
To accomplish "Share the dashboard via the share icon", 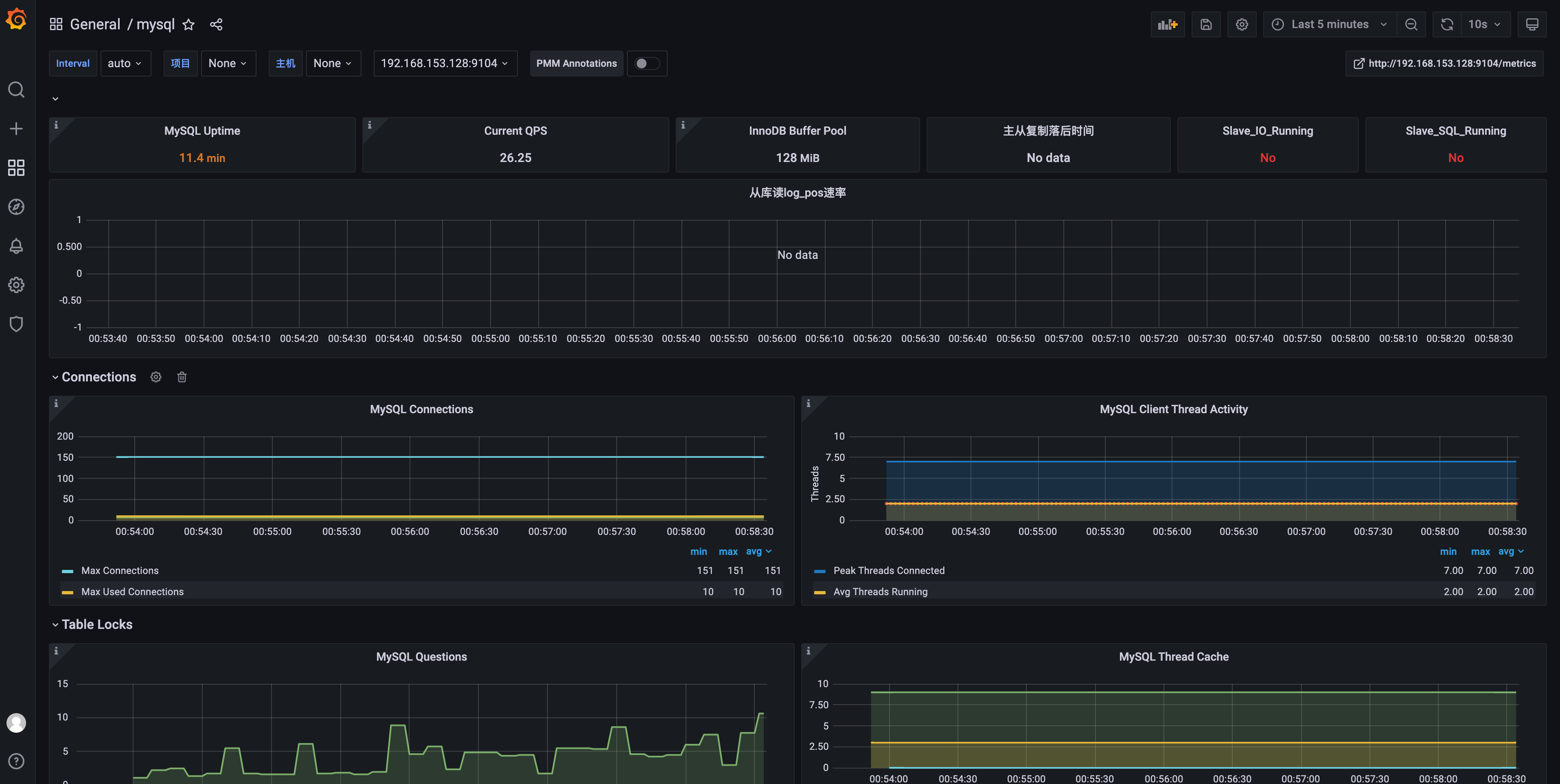I will (x=216, y=24).
